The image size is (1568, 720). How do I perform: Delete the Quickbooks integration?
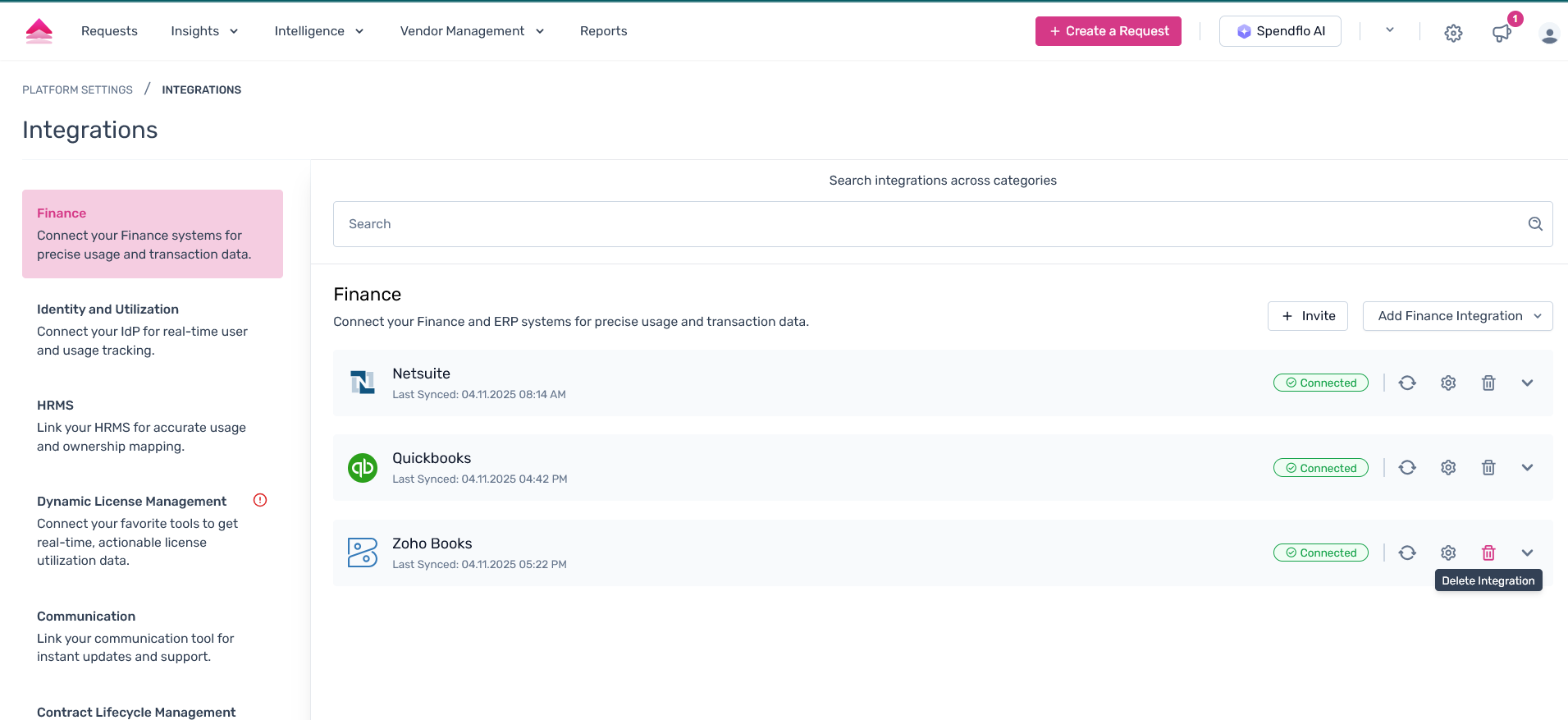point(1488,467)
